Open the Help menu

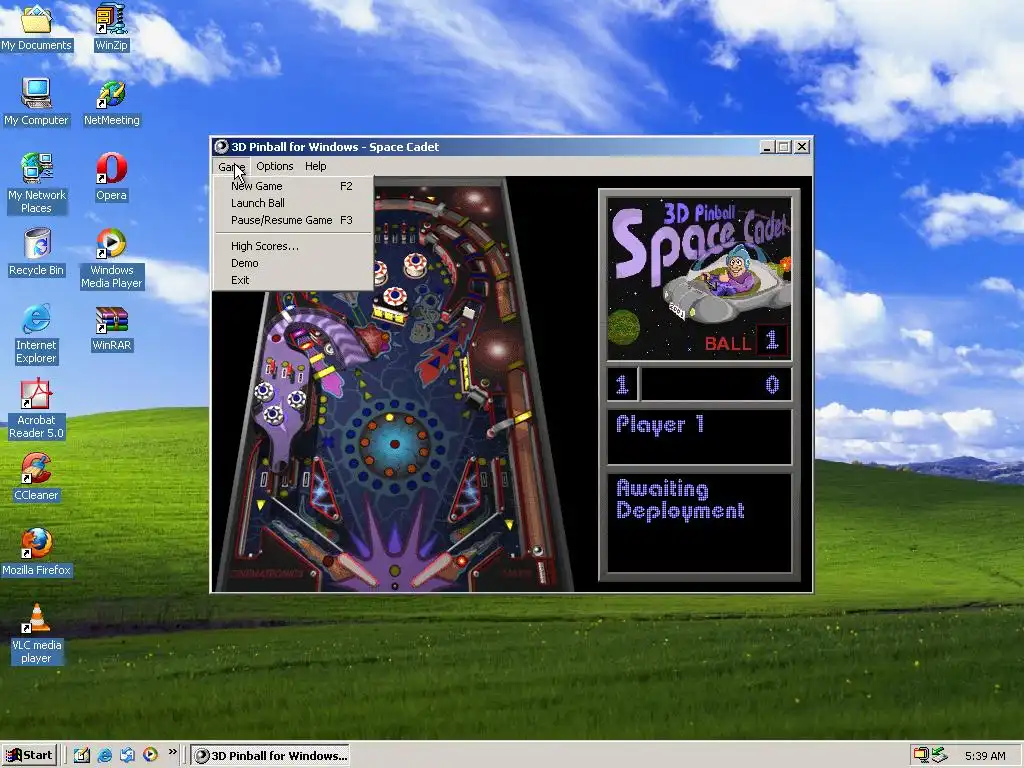[x=315, y=167]
